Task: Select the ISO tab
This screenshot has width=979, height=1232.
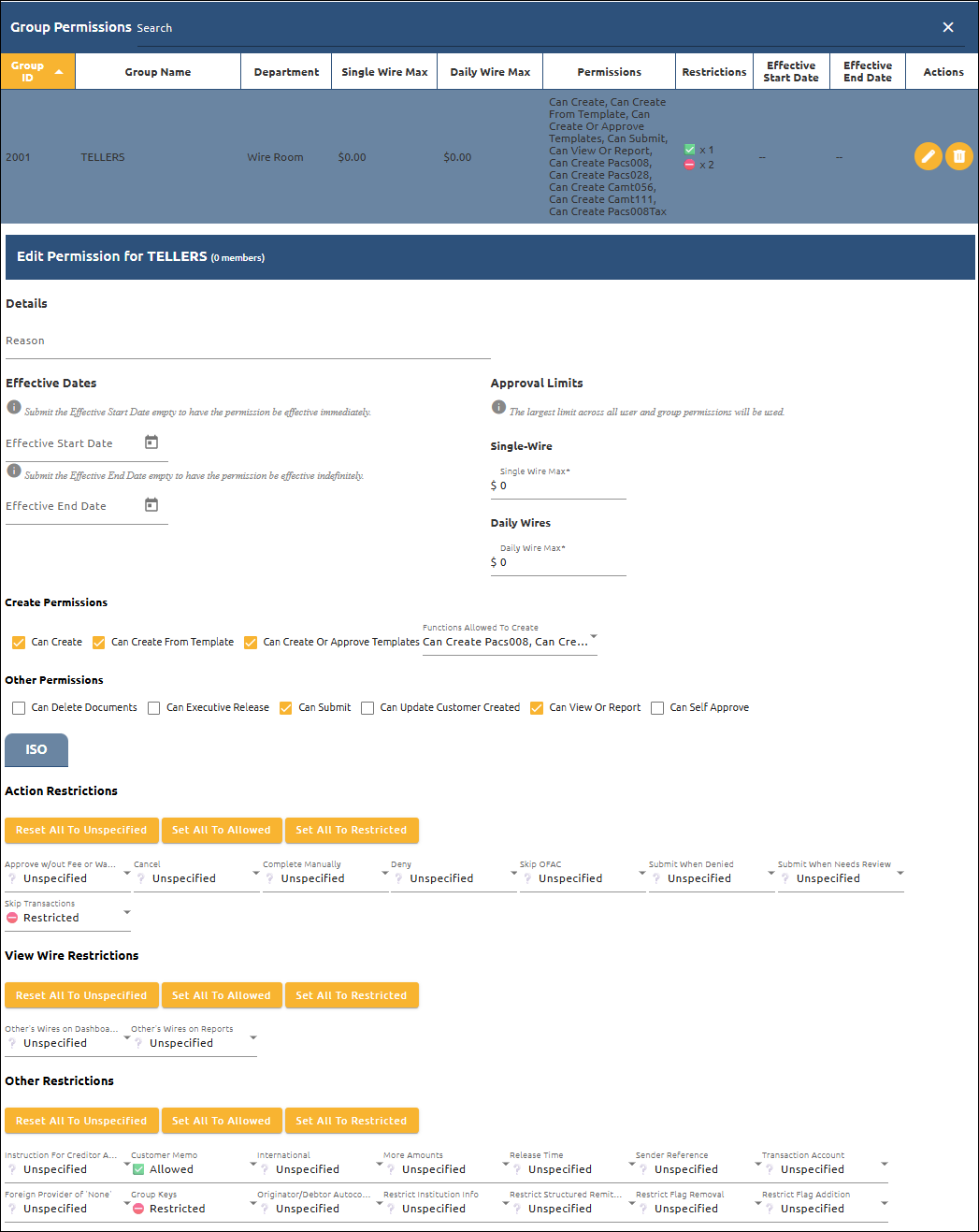Action: (x=36, y=750)
